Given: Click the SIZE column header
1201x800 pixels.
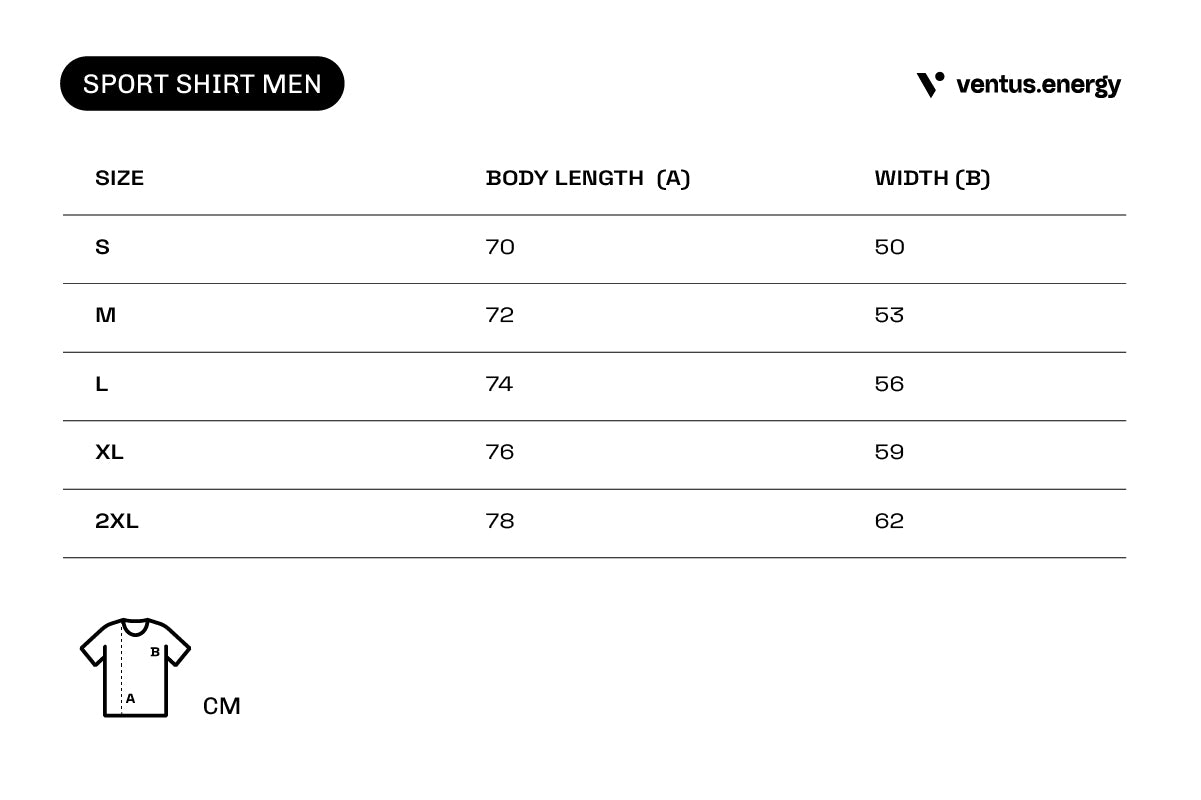Looking at the screenshot, I should (119, 178).
